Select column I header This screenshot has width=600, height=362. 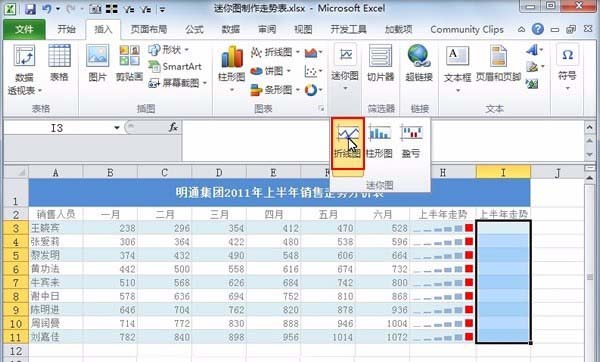tap(503, 173)
